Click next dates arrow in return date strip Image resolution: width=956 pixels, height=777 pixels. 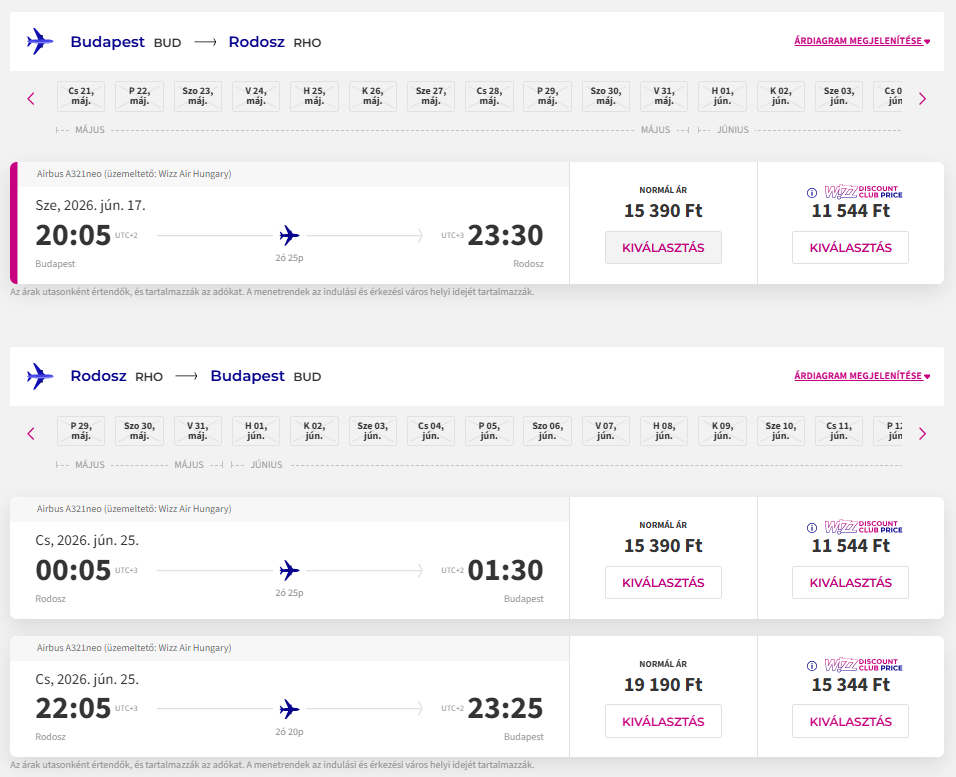(x=922, y=433)
